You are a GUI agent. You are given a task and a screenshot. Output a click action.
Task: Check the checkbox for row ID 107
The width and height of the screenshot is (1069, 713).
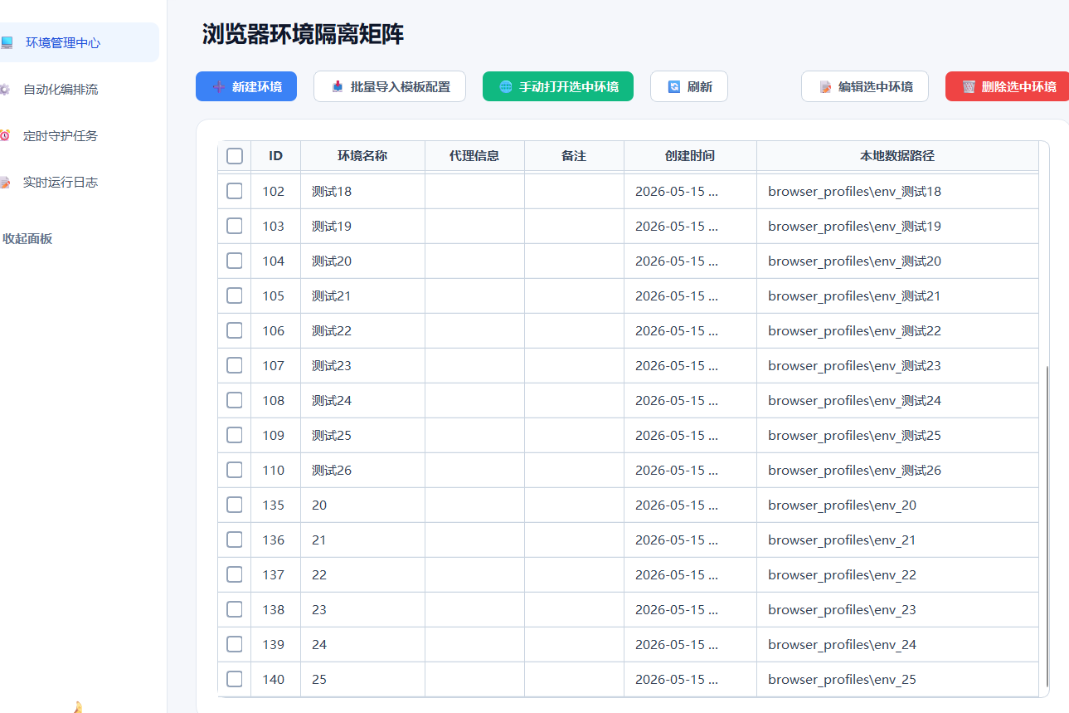(235, 365)
